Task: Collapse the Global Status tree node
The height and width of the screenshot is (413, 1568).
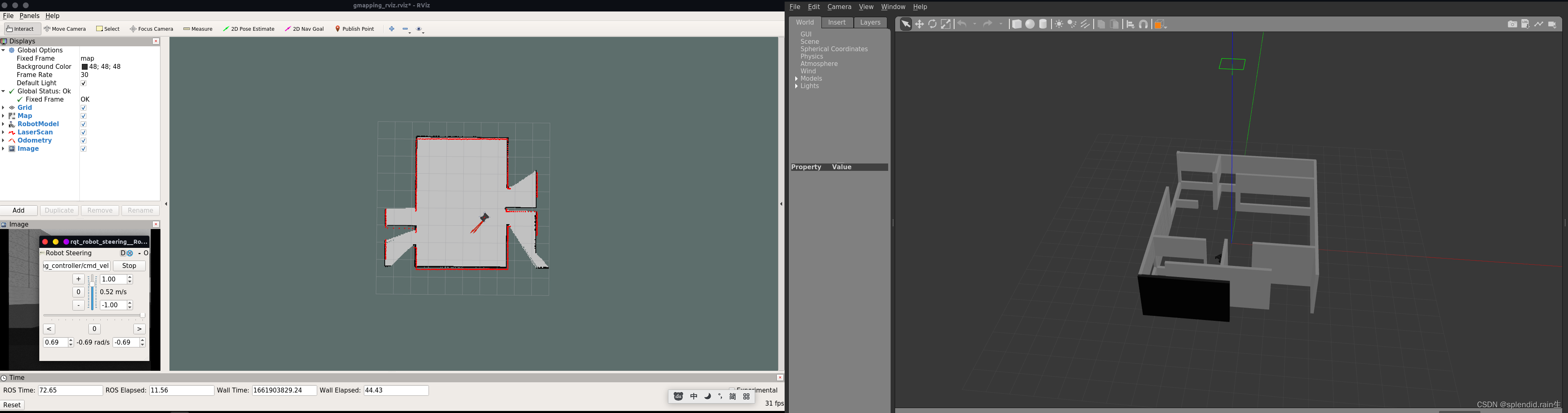Action: point(4,91)
